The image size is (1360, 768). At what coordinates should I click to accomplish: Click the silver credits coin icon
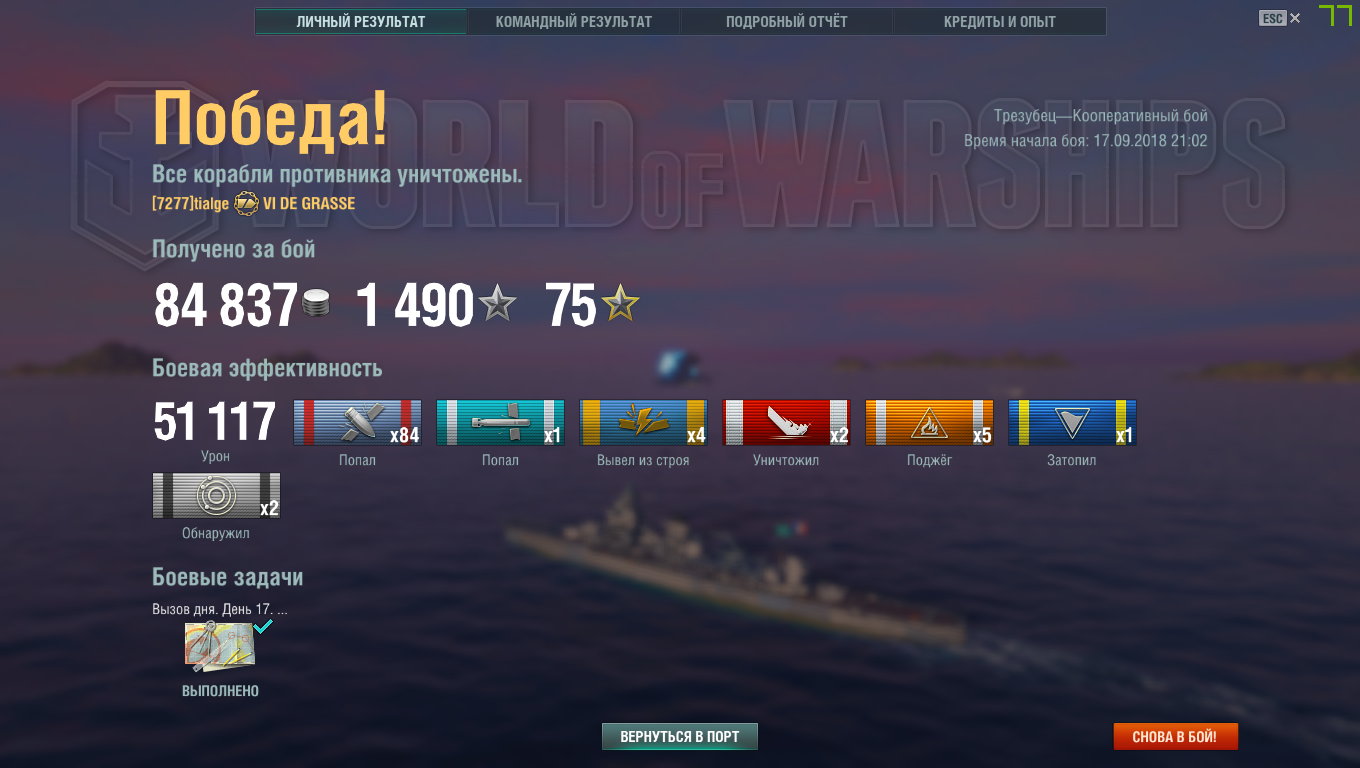click(316, 305)
